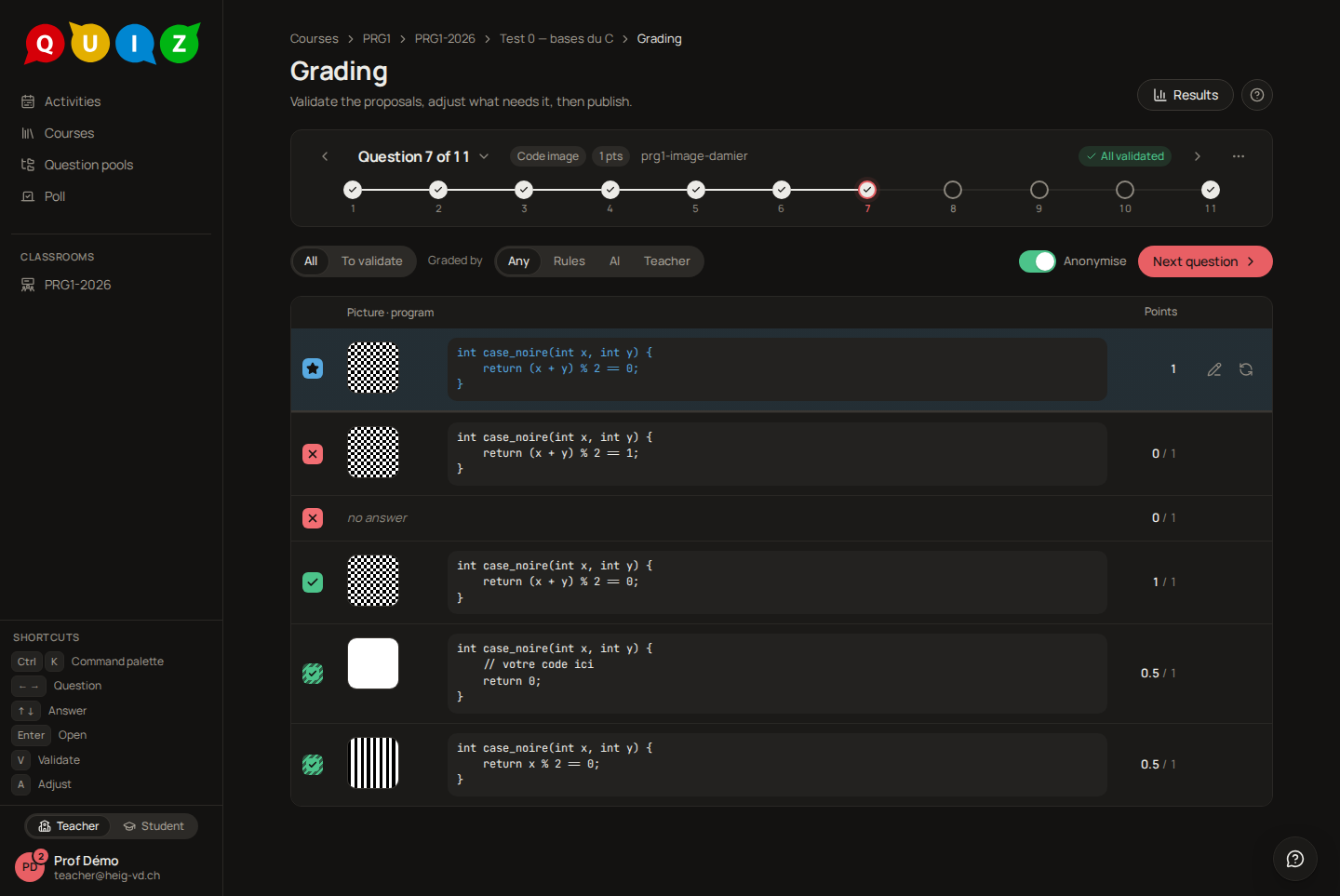This screenshot has width=1340, height=896.
Task: Jump to question 4 on the stepper
Action: tap(610, 190)
